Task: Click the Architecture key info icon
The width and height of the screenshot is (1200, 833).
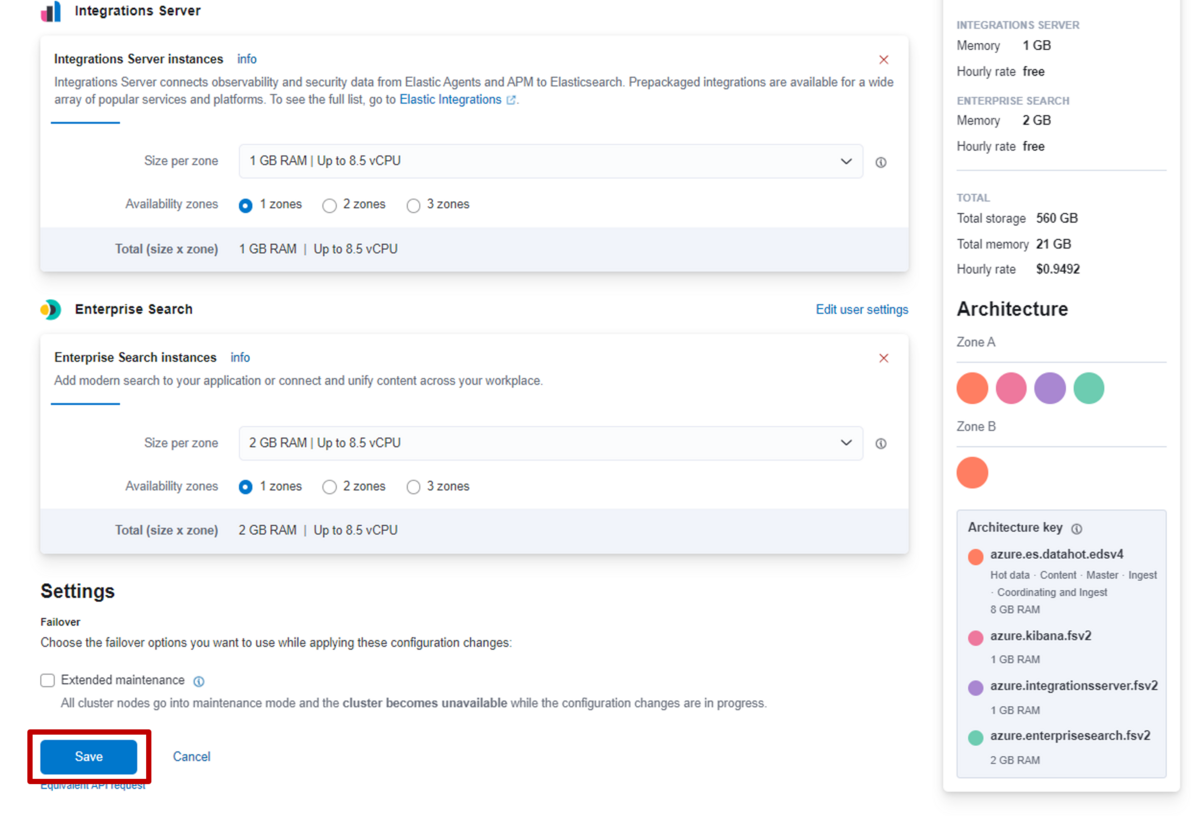Action: tap(1077, 528)
